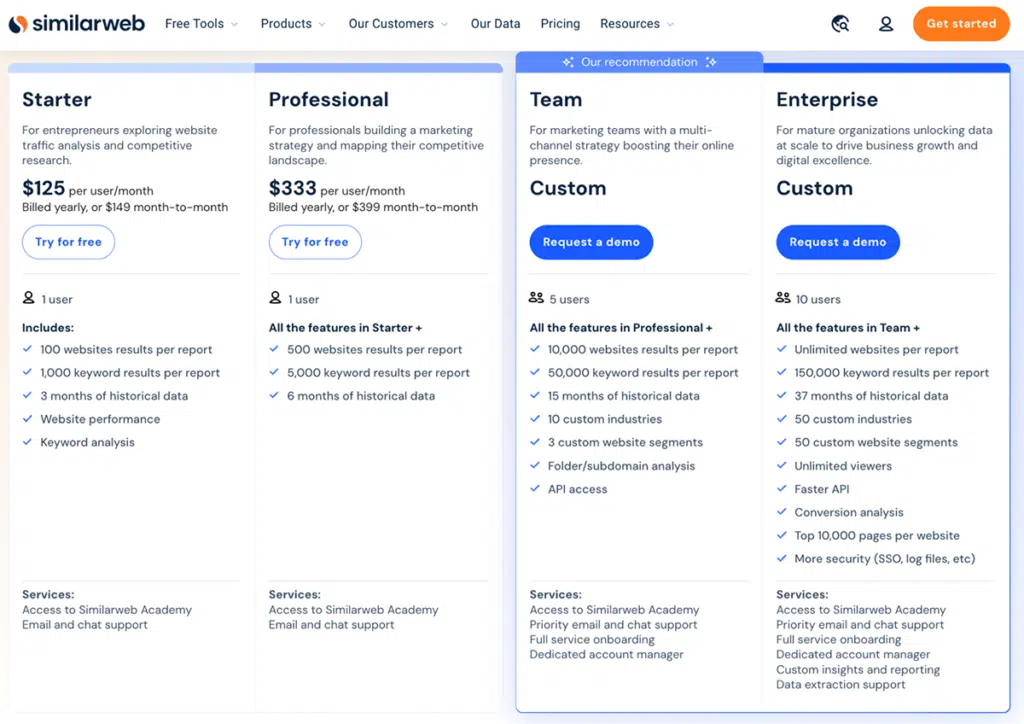Click the Our recommendation banner above Team
Screen dimensions: 1024x724
[x=638, y=61]
